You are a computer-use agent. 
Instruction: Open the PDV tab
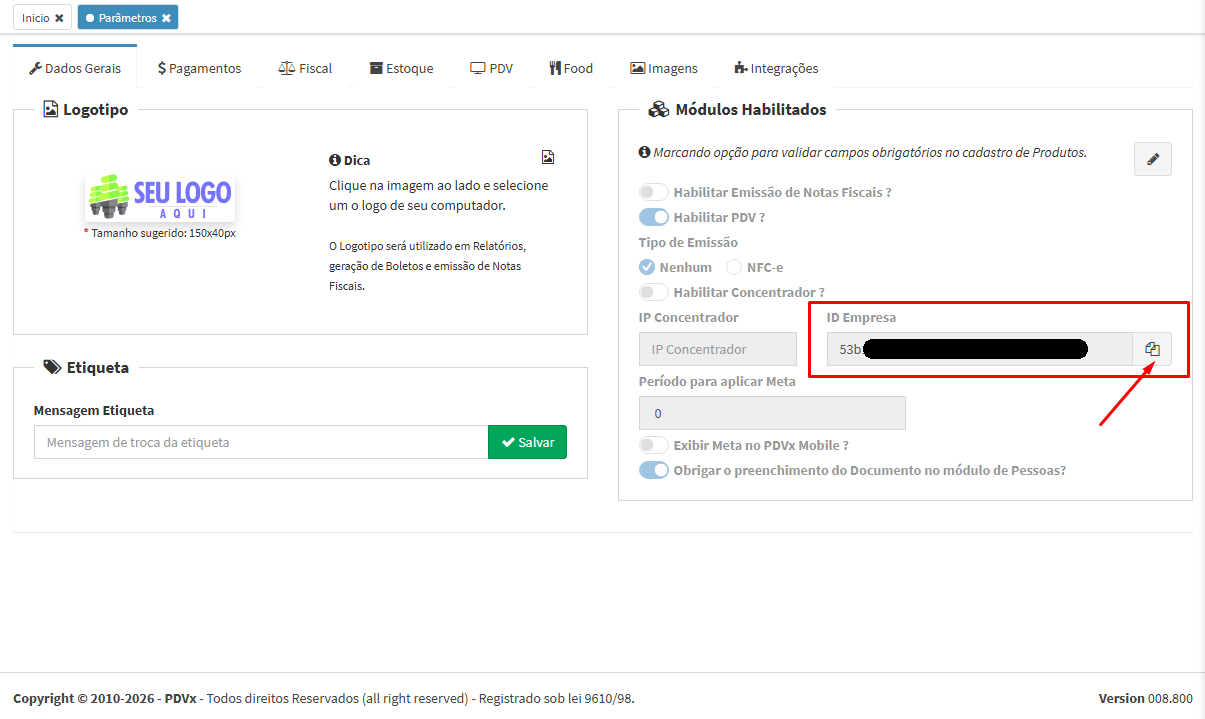(491, 68)
